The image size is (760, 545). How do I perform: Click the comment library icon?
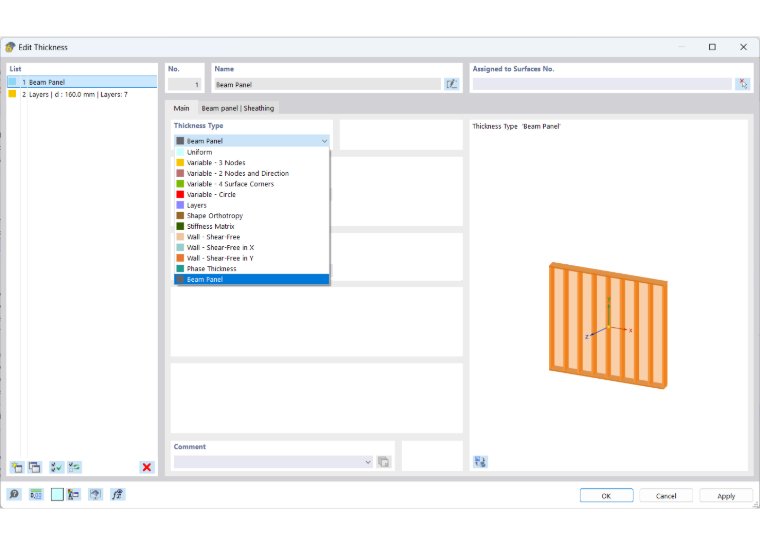click(x=383, y=462)
